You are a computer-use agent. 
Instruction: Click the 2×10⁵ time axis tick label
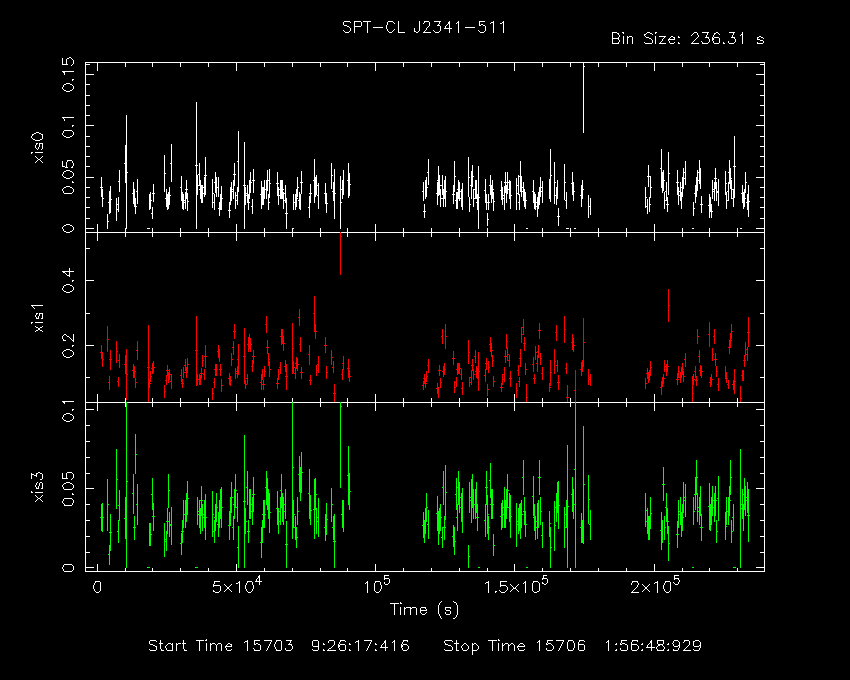click(655, 586)
